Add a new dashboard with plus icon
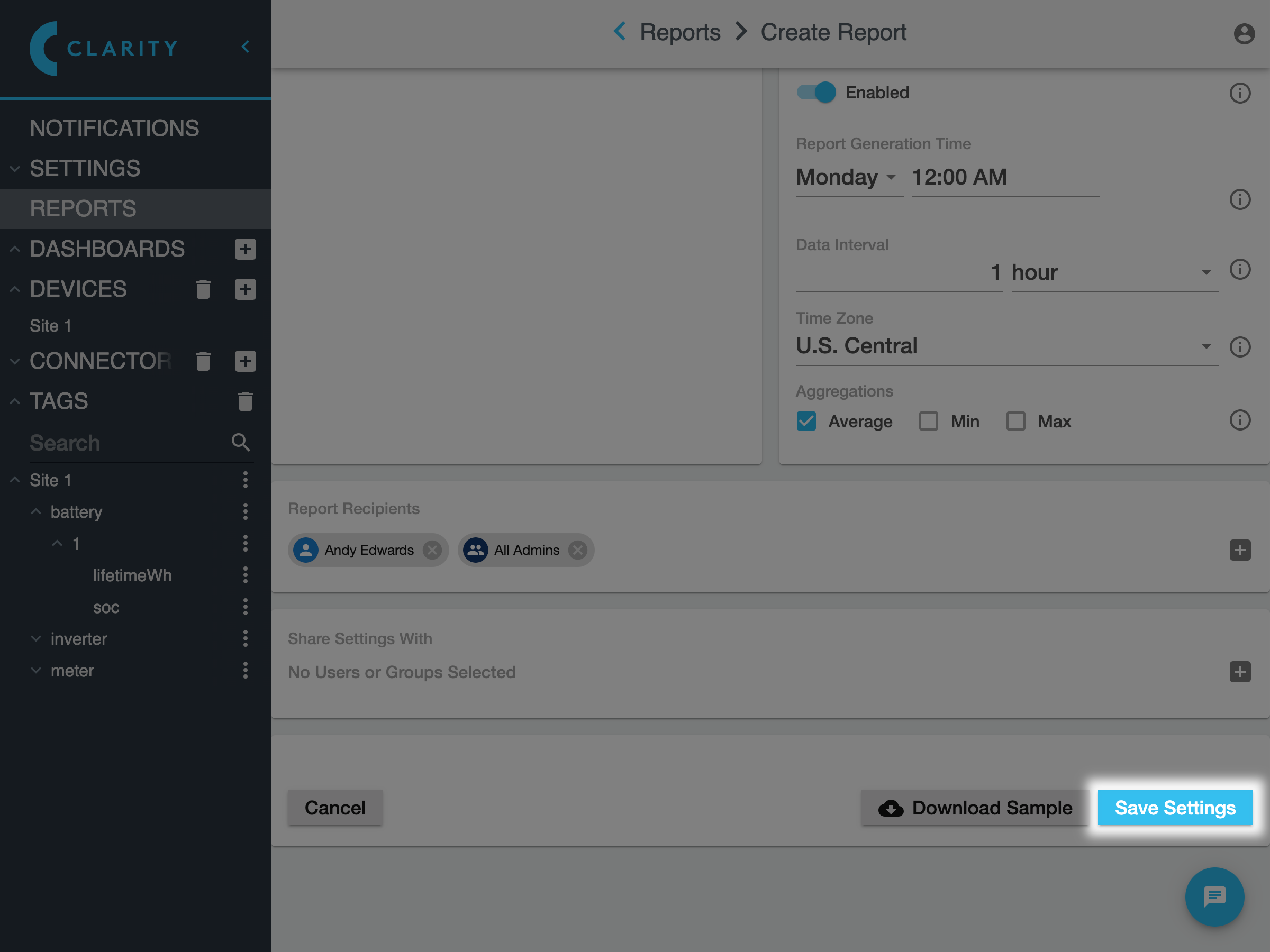The image size is (1270, 952). 245,249
